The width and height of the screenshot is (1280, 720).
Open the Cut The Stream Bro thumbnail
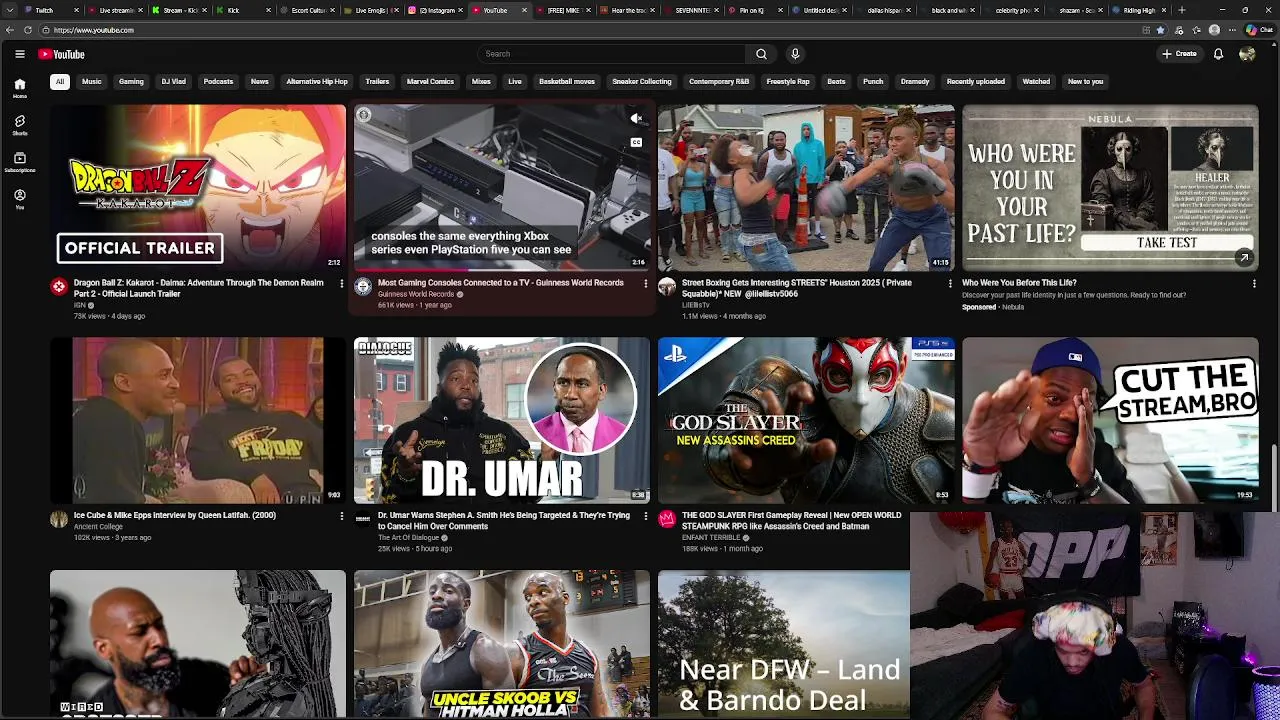point(1110,420)
